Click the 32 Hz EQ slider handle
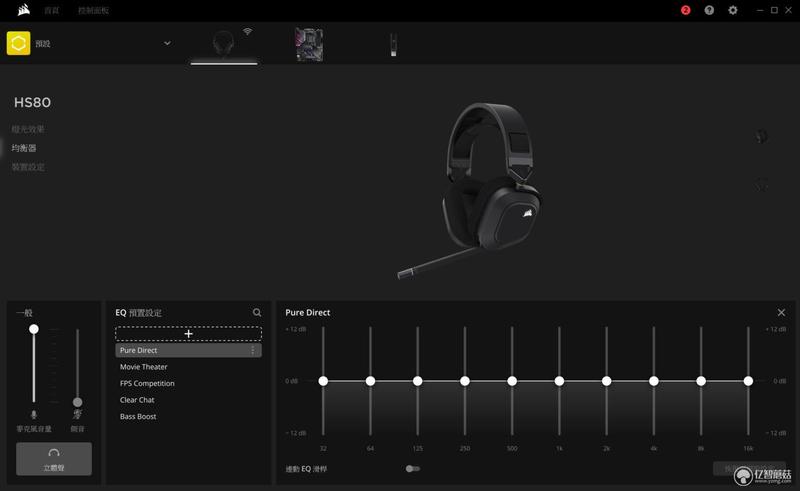The height and width of the screenshot is (491, 800). coord(323,381)
